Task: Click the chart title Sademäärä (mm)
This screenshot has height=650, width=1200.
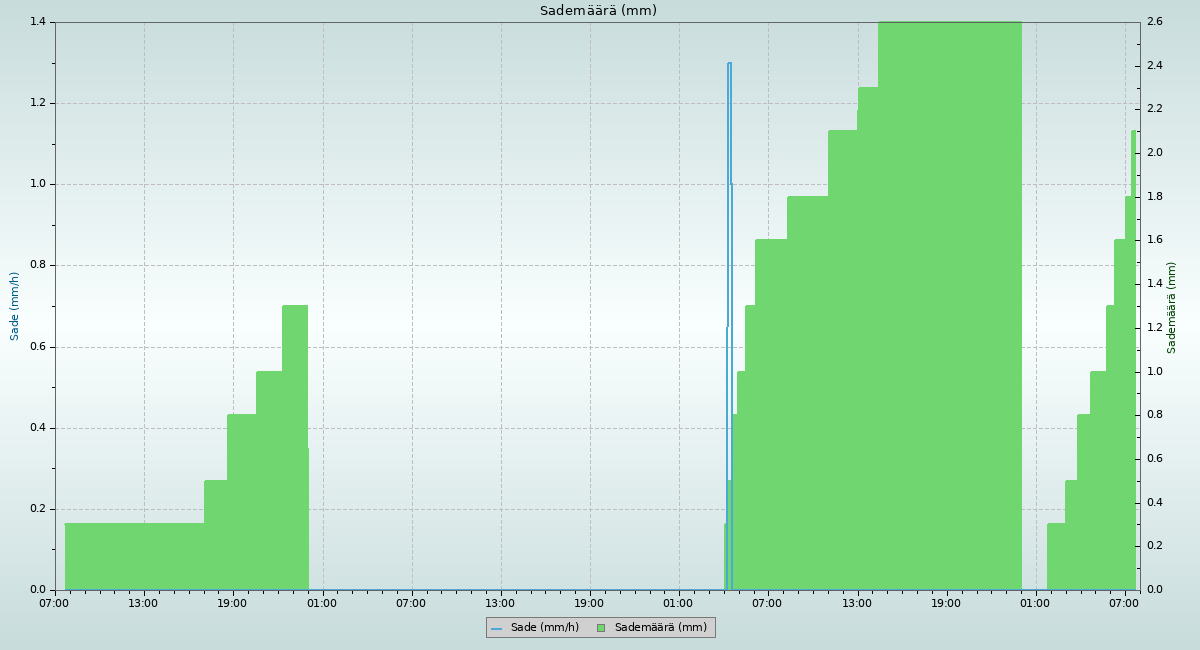Action: click(598, 11)
